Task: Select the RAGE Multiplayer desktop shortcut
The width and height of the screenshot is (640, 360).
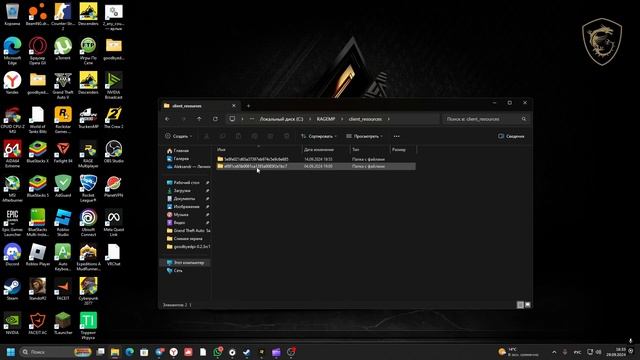Action: (x=88, y=154)
